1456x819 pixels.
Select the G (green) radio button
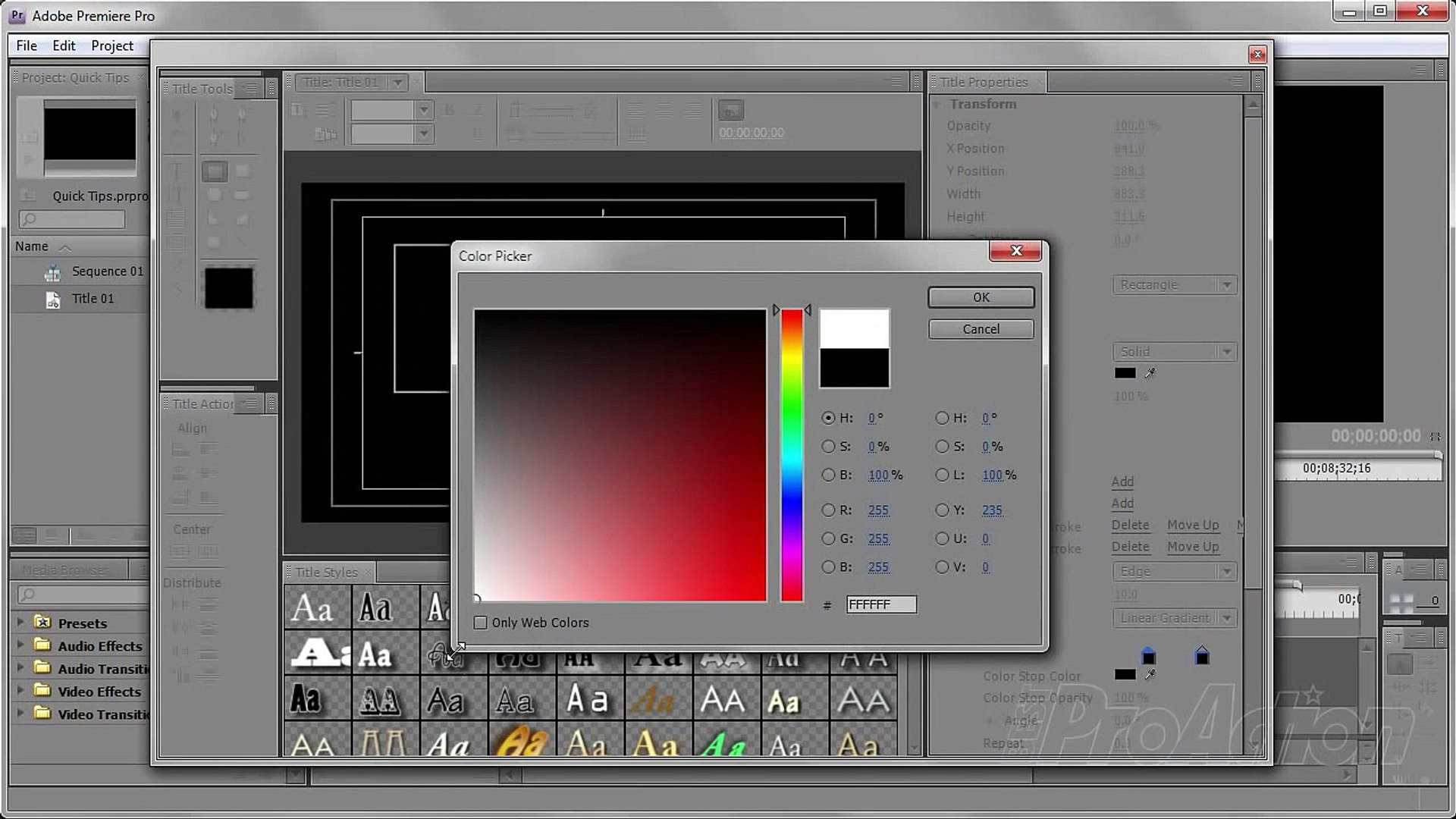pyautogui.click(x=828, y=538)
